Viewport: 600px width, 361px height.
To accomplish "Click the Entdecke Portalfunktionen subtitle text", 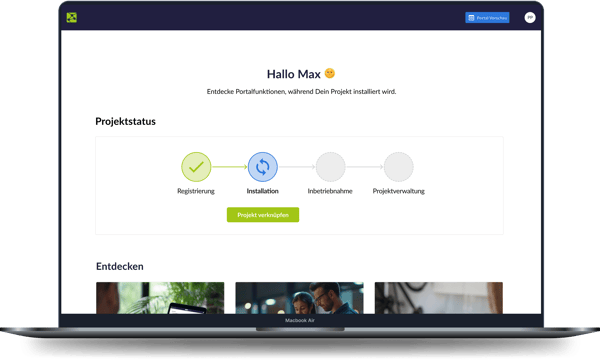I will pos(301,91).
